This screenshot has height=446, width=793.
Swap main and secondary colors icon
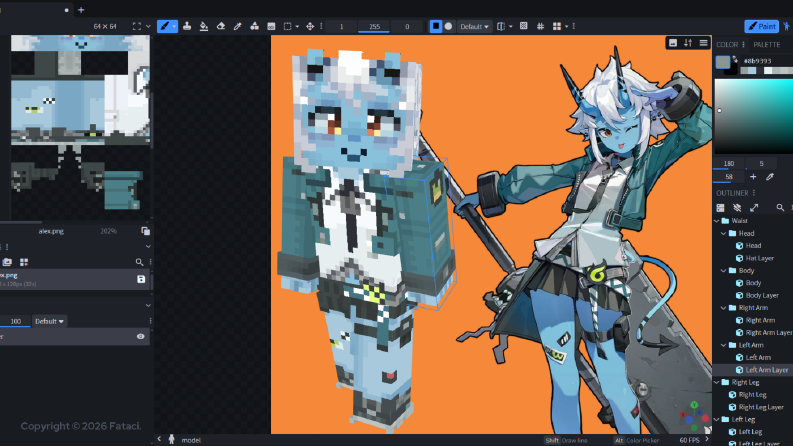click(735, 60)
